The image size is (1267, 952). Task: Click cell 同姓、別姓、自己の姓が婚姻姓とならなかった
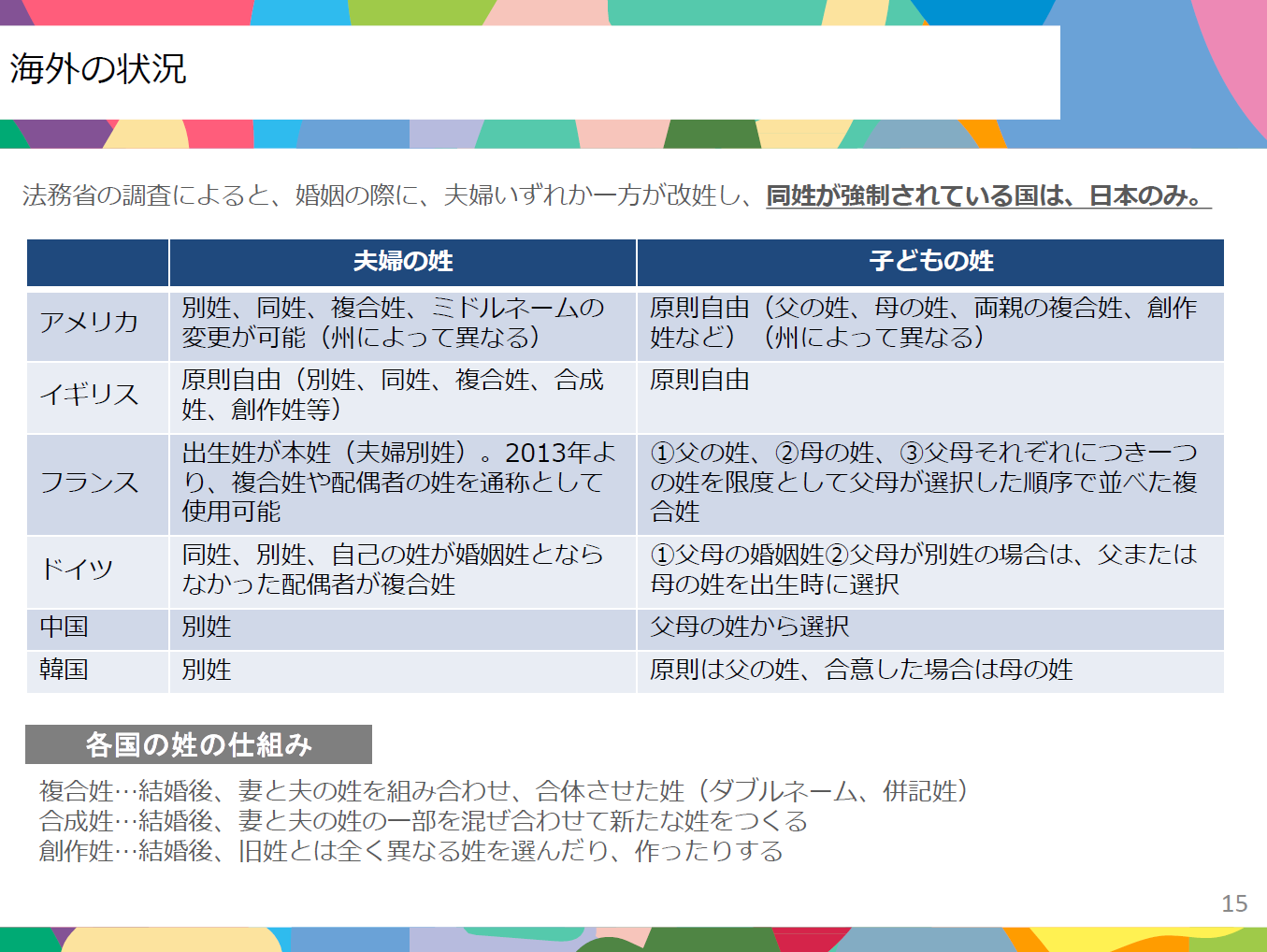pos(403,570)
